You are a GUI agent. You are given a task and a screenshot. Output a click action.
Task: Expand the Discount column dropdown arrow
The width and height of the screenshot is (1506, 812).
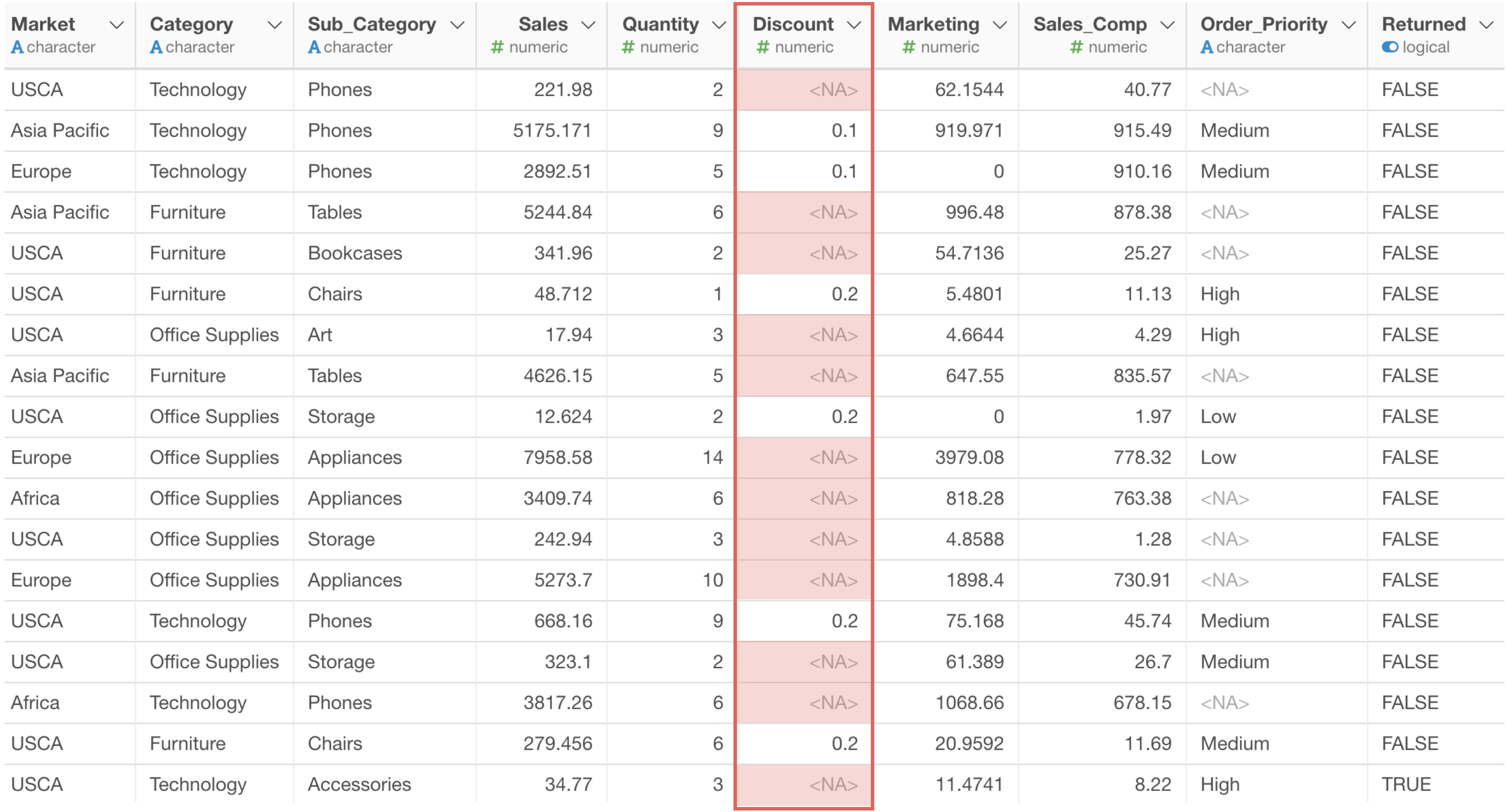(x=854, y=25)
